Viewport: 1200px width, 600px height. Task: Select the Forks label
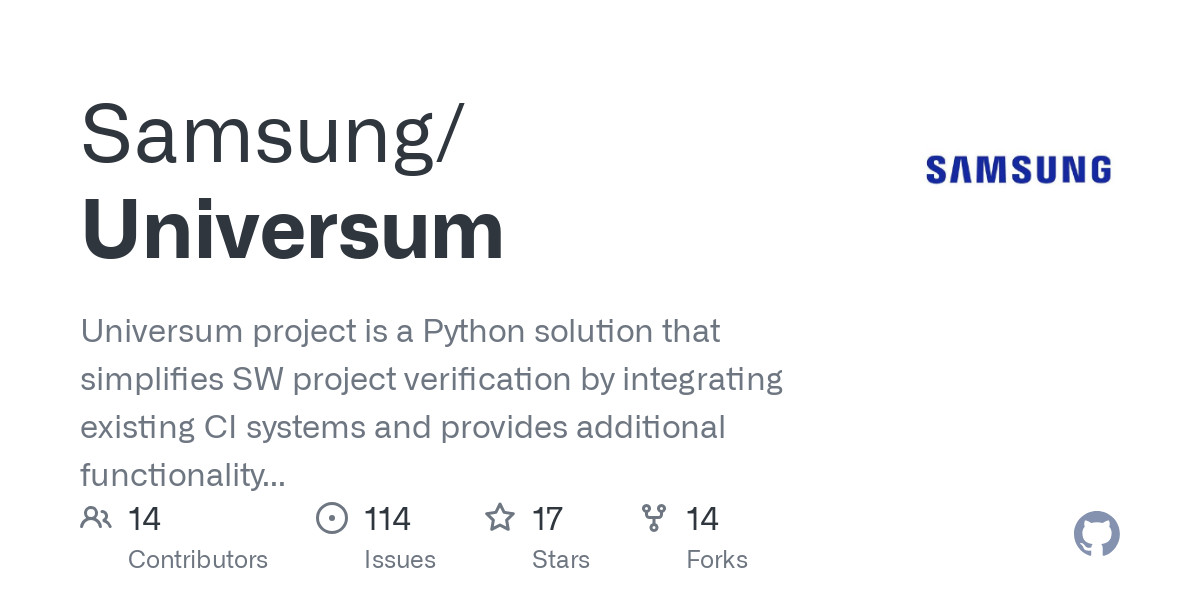pyautogui.click(x=717, y=559)
